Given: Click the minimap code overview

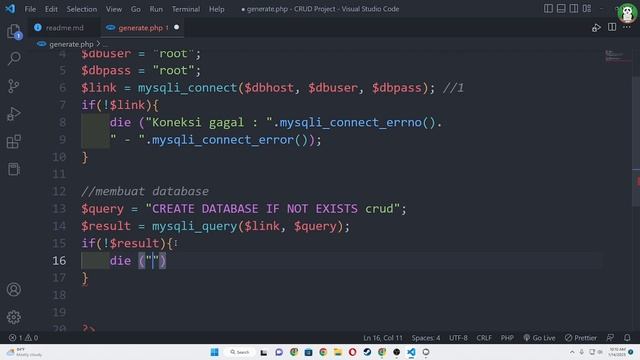Looking at the screenshot, I should [617, 56].
